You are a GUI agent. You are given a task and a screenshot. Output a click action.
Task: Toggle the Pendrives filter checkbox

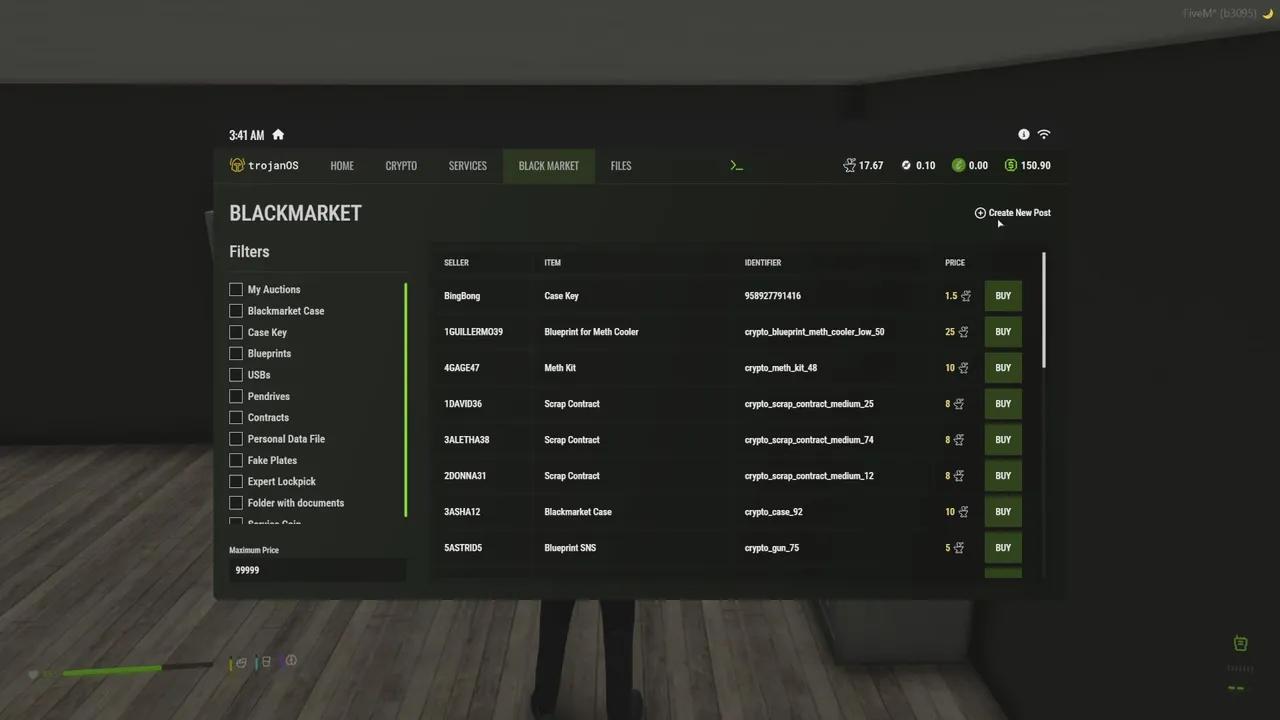[236, 396]
